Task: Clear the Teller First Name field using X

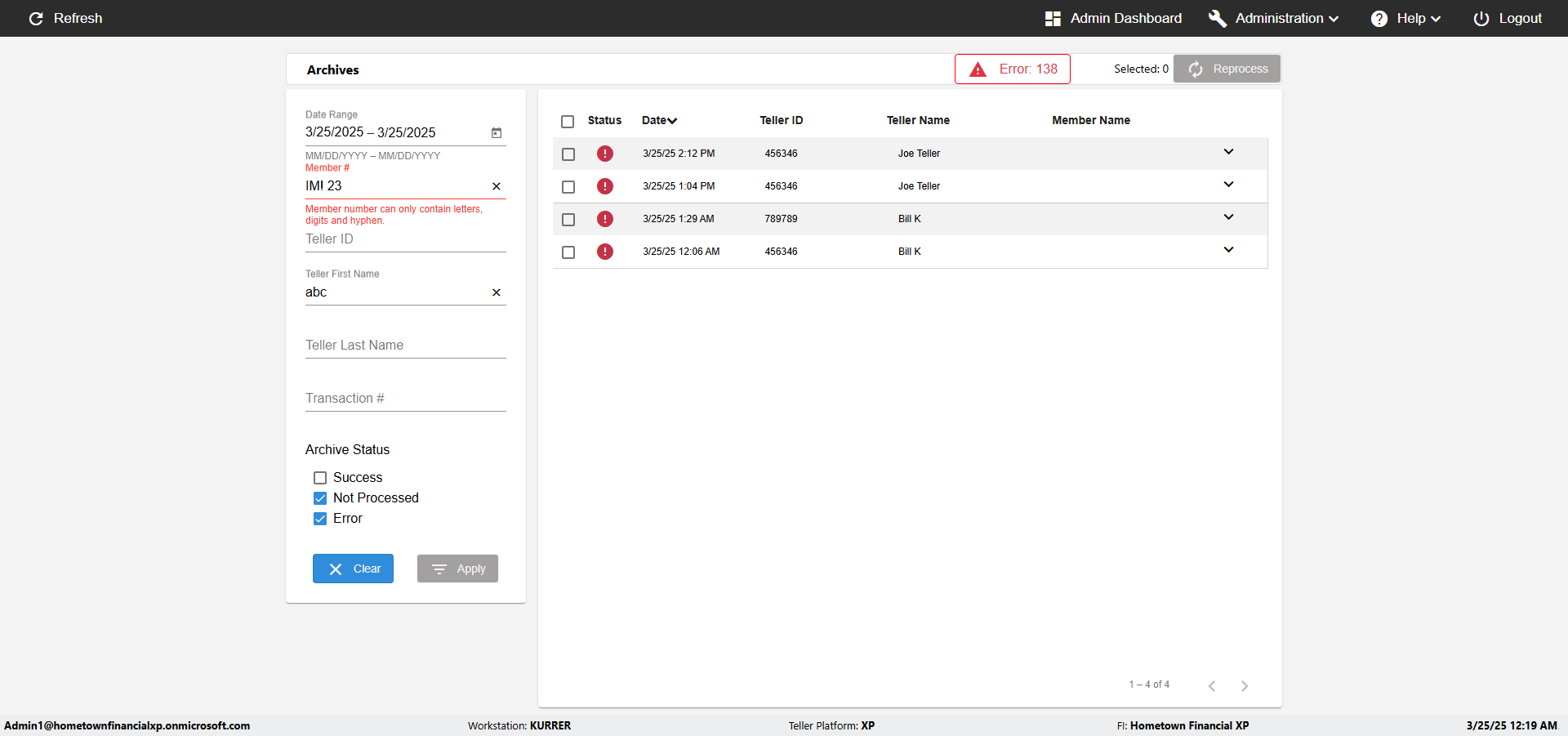Action: 496,292
